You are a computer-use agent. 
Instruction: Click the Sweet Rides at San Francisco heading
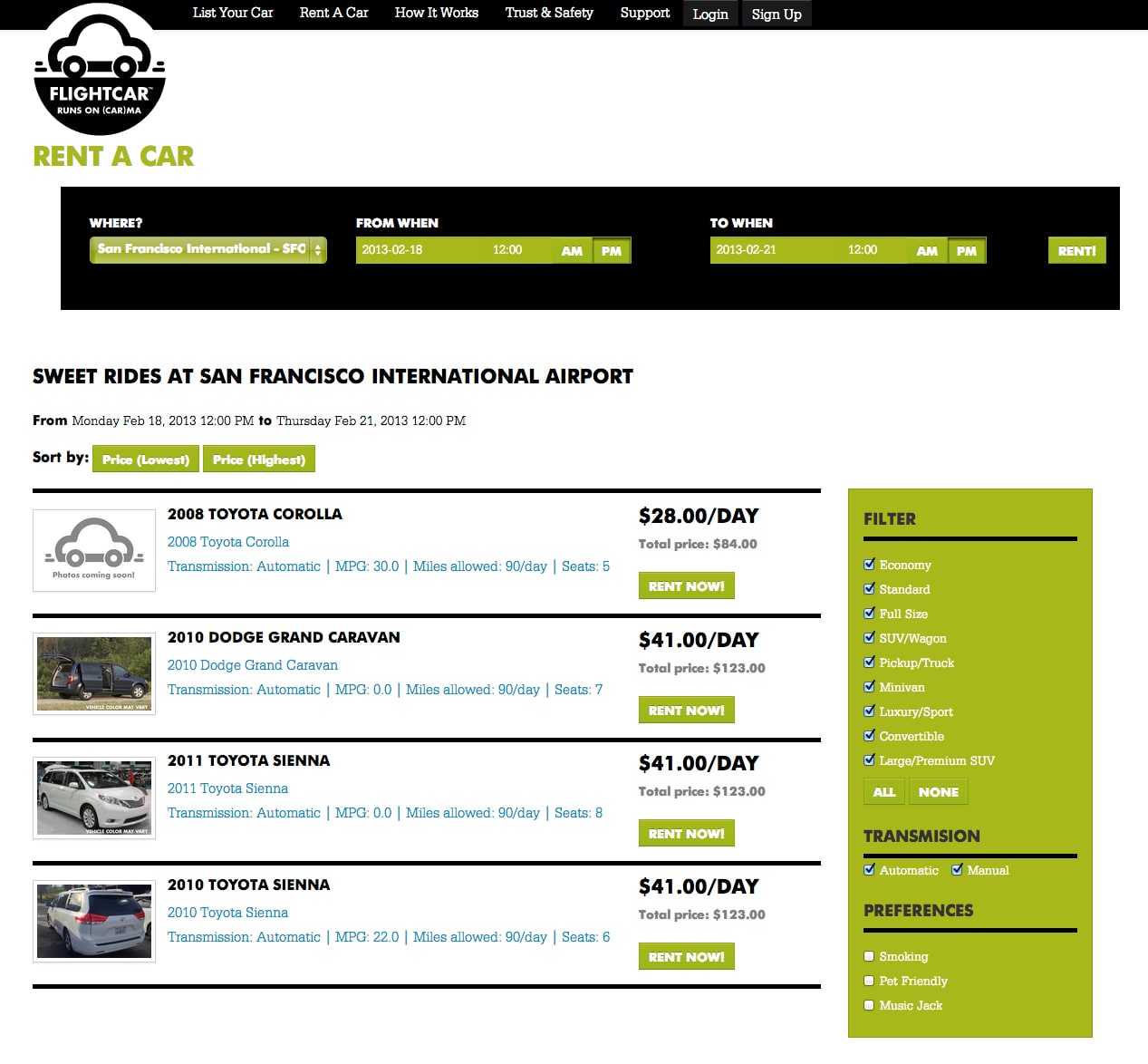pos(333,376)
